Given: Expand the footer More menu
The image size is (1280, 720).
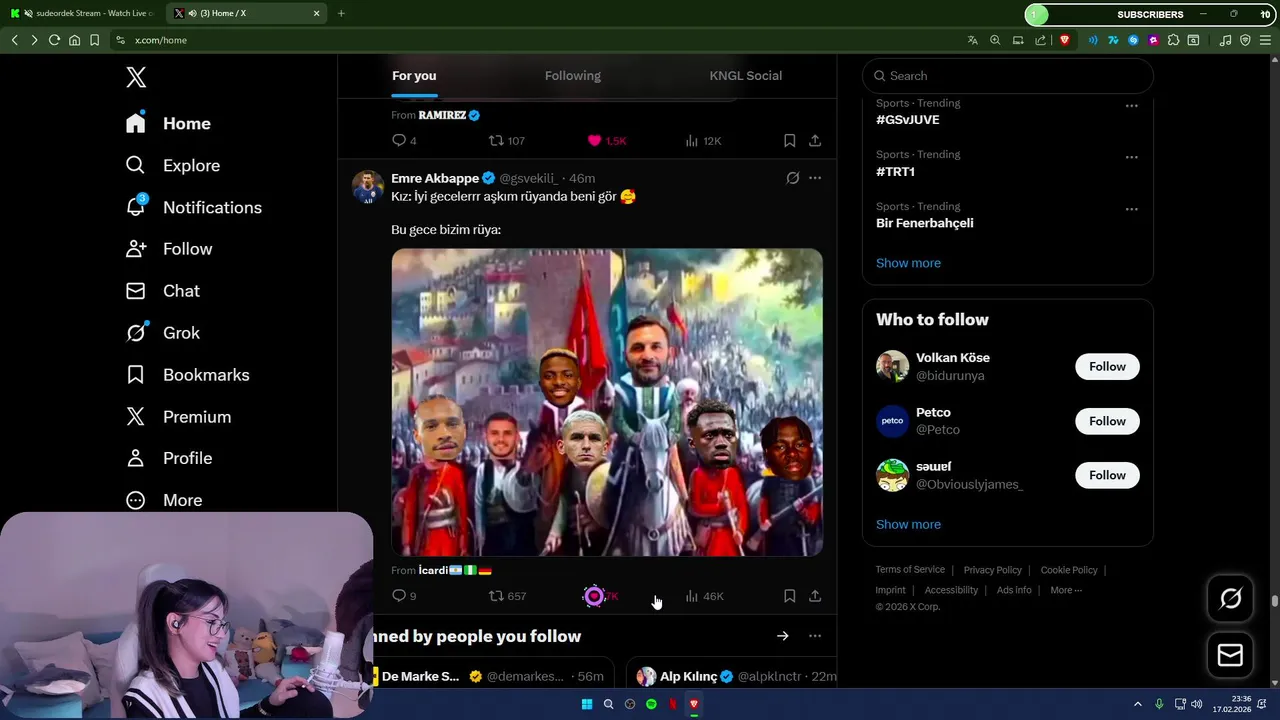Looking at the screenshot, I should pyautogui.click(x=1066, y=590).
